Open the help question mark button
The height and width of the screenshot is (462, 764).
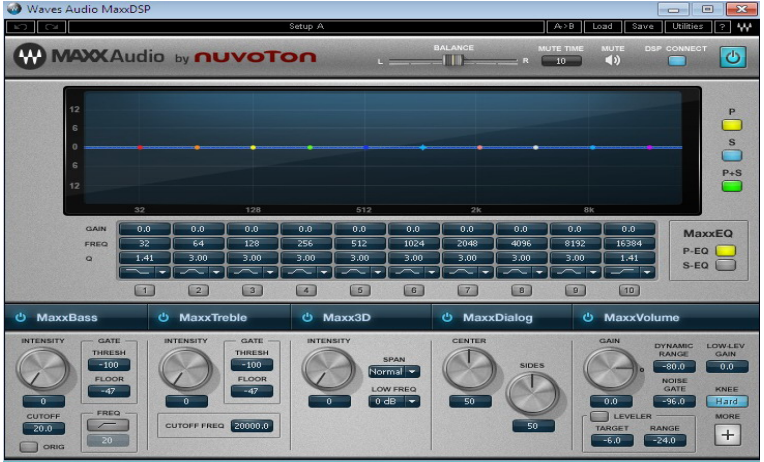click(x=722, y=27)
